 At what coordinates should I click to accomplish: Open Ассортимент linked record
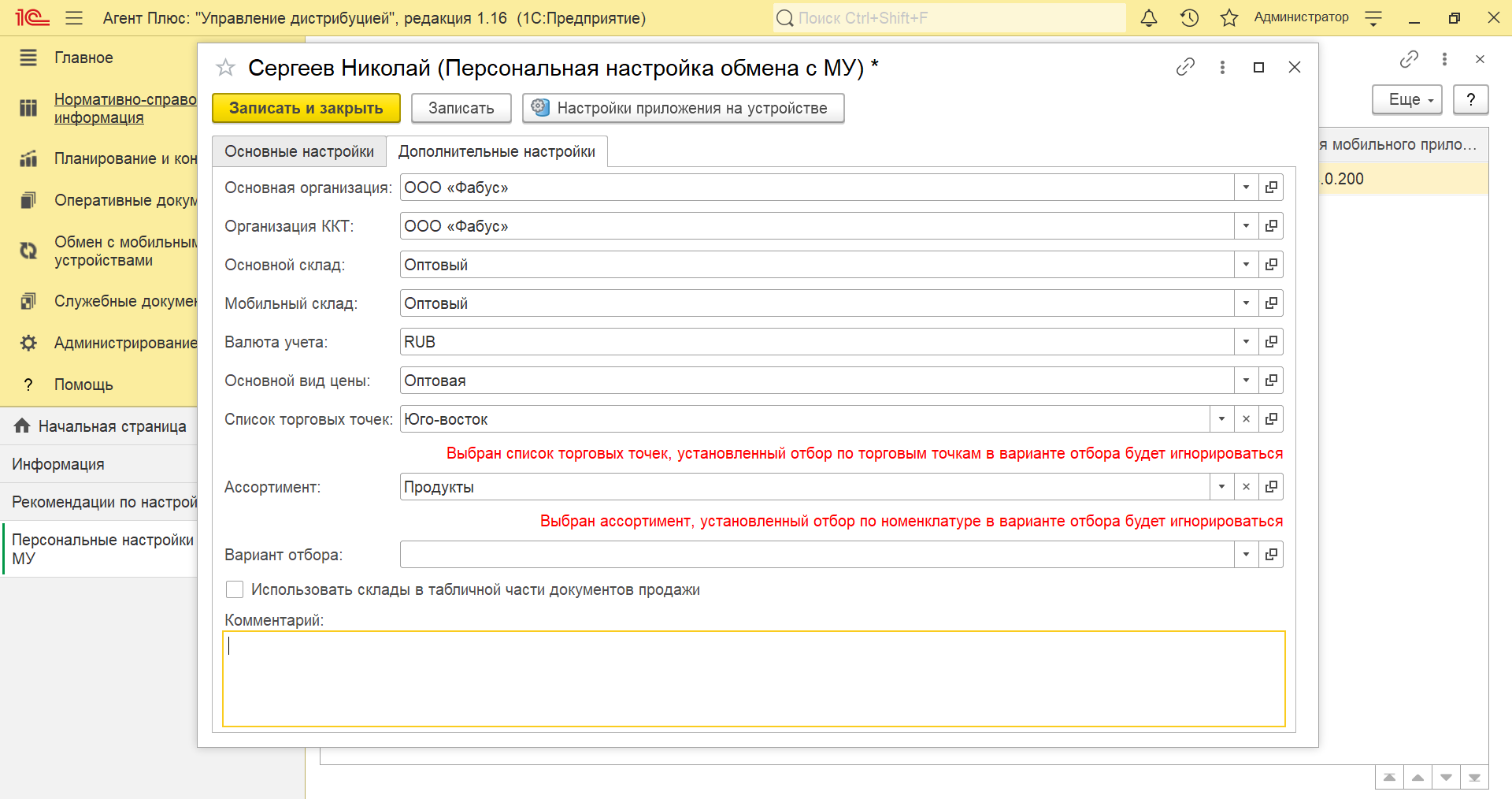click(x=1271, y=487)
